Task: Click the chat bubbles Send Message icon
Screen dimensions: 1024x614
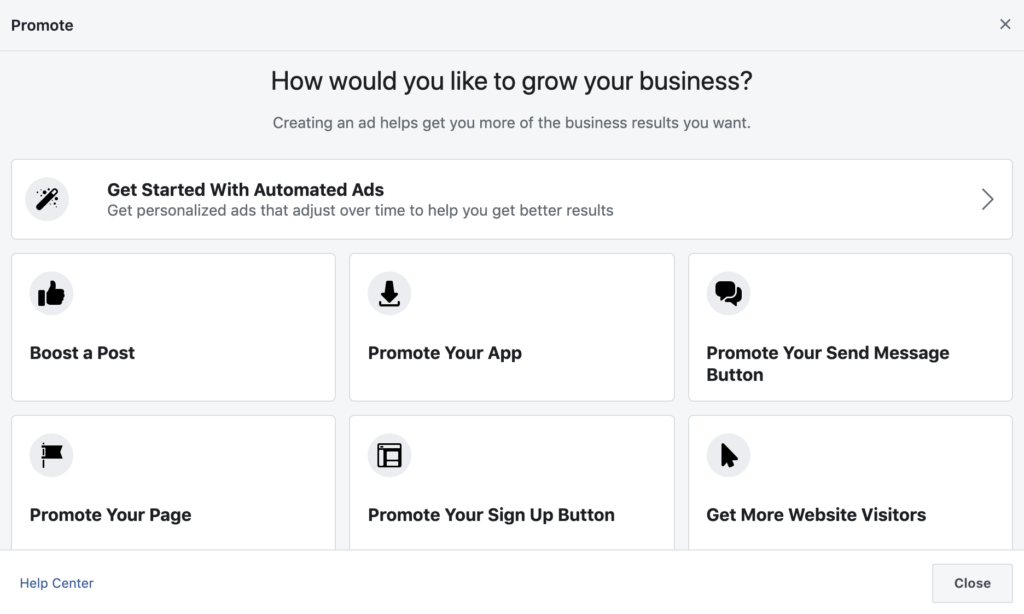Action: tap(728, 293)
